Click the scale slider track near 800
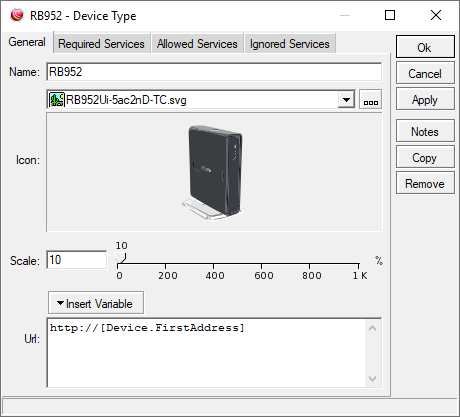 (x=309, y=264)
